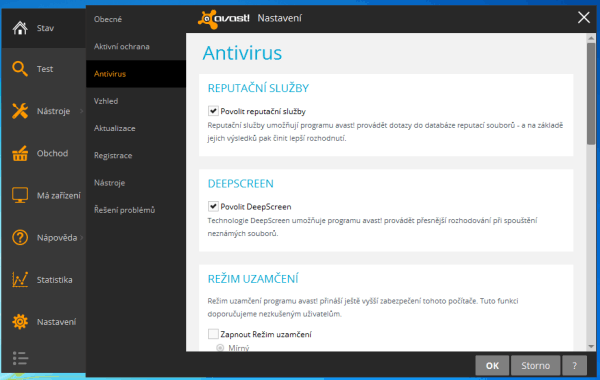This screenshot has width=600, height=380.
Task: Open the Vzhled settings section
Action: pyautogui.click(x=136, y=101)
